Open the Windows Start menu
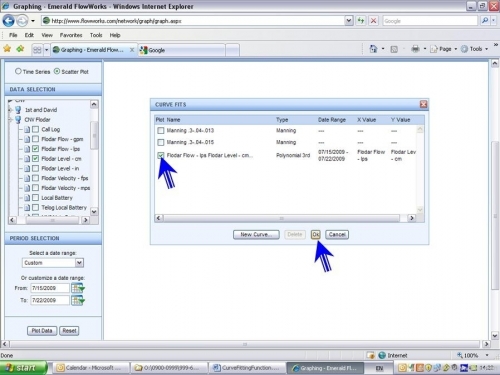The image size is (500, 375). [23, 368]
